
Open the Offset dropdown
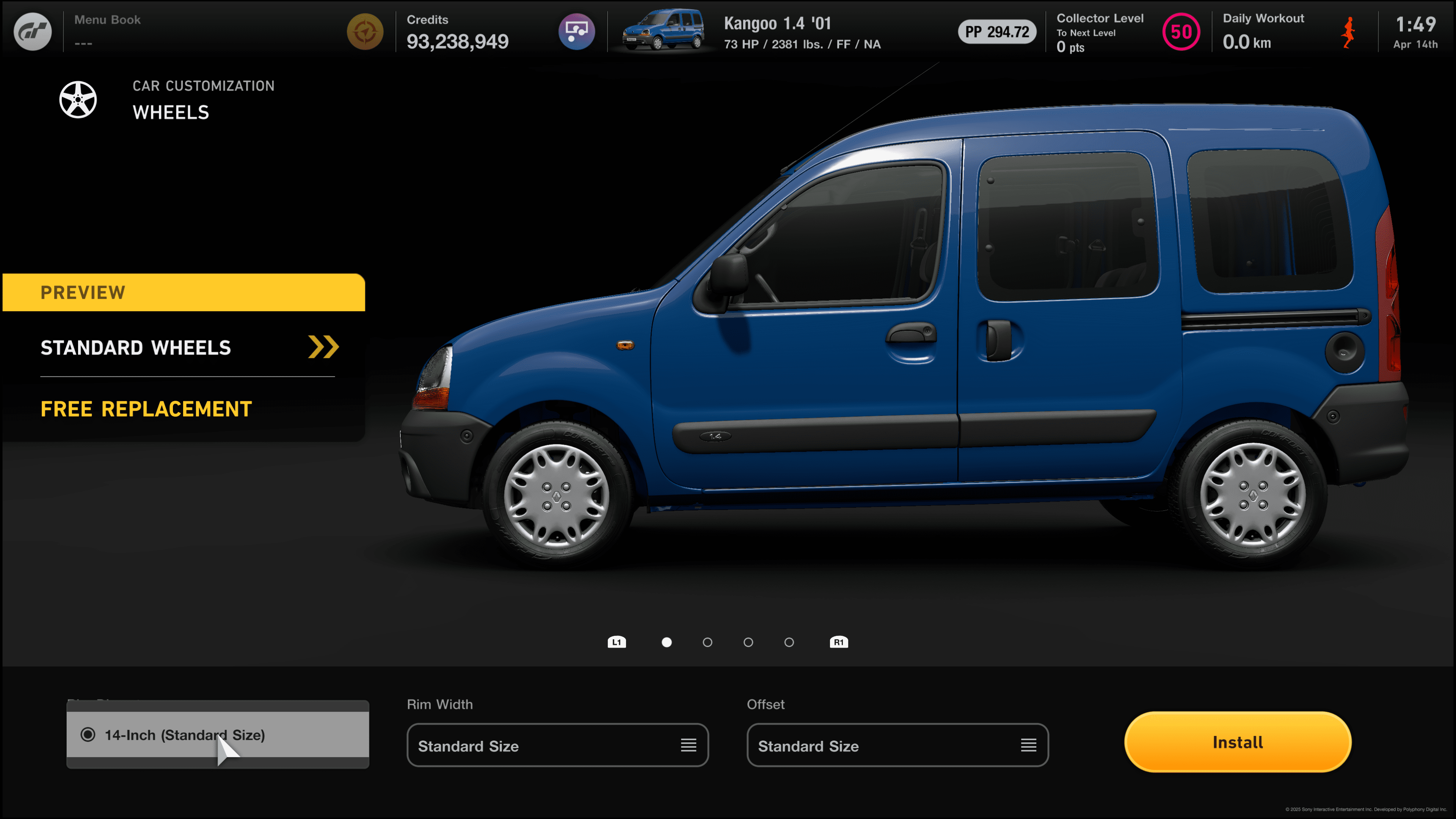coord(897,745)
